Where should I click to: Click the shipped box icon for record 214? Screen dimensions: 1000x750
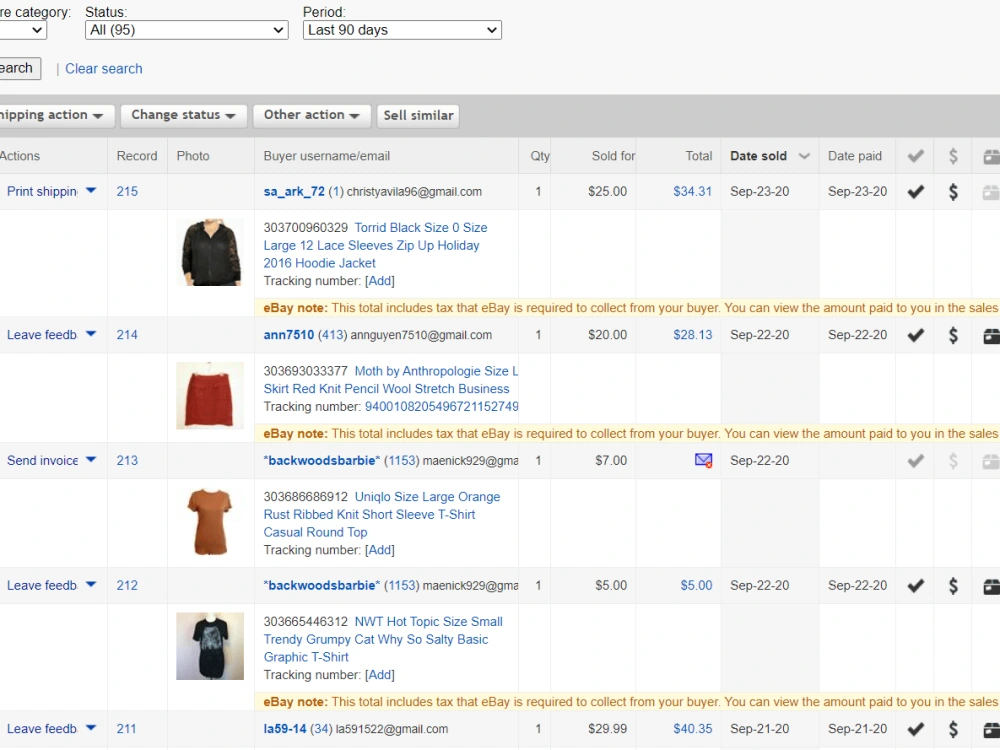tap(991, 335)
